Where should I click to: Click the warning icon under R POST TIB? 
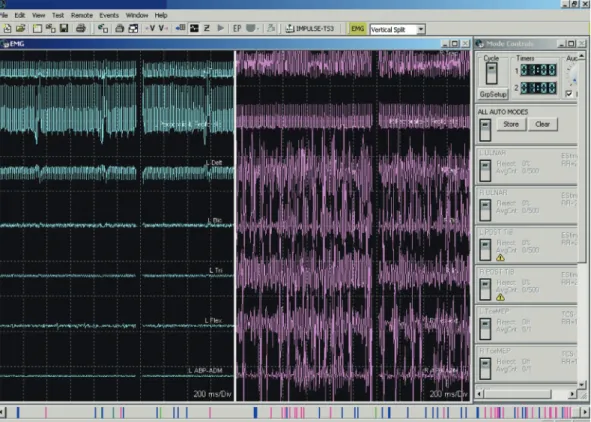[500, 297]
